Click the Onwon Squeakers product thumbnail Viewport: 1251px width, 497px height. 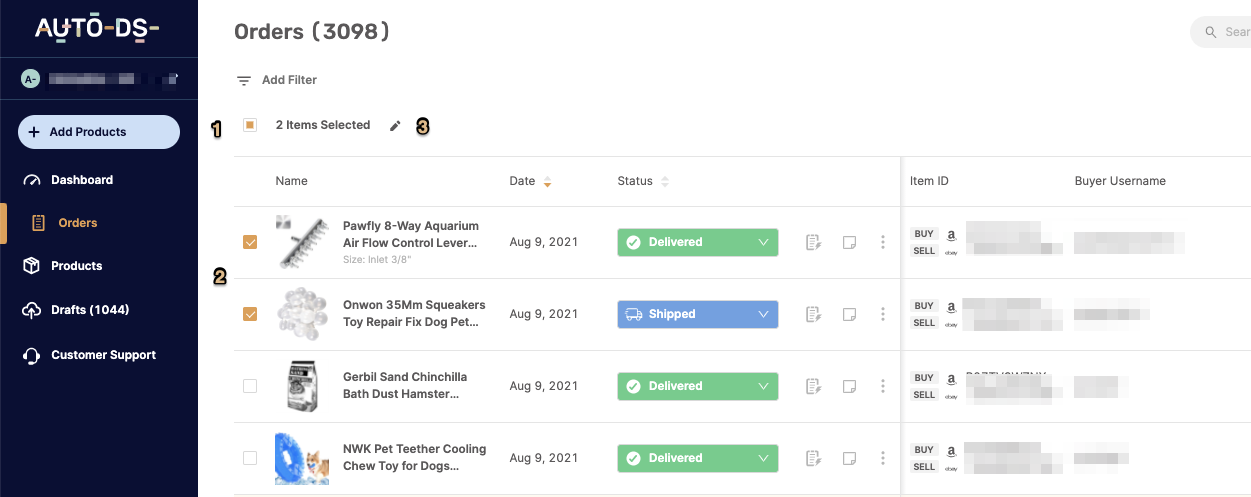click(300, 314)
